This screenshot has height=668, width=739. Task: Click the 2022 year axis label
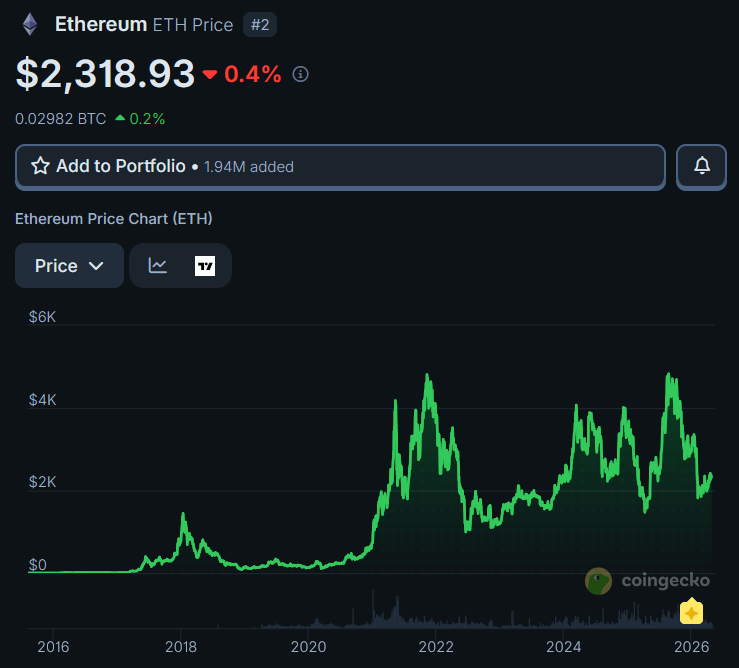pyautogui.click(x=436, y=647)
